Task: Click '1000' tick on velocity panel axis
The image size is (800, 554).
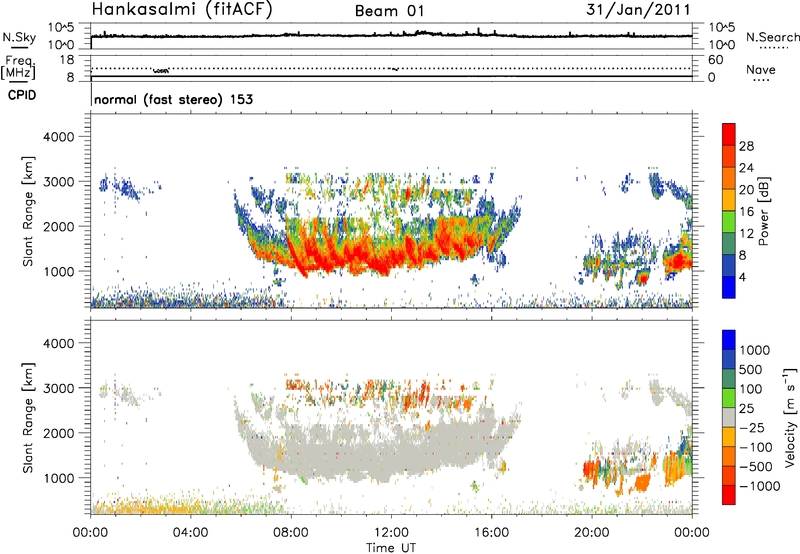Action: tap(58, 478)
